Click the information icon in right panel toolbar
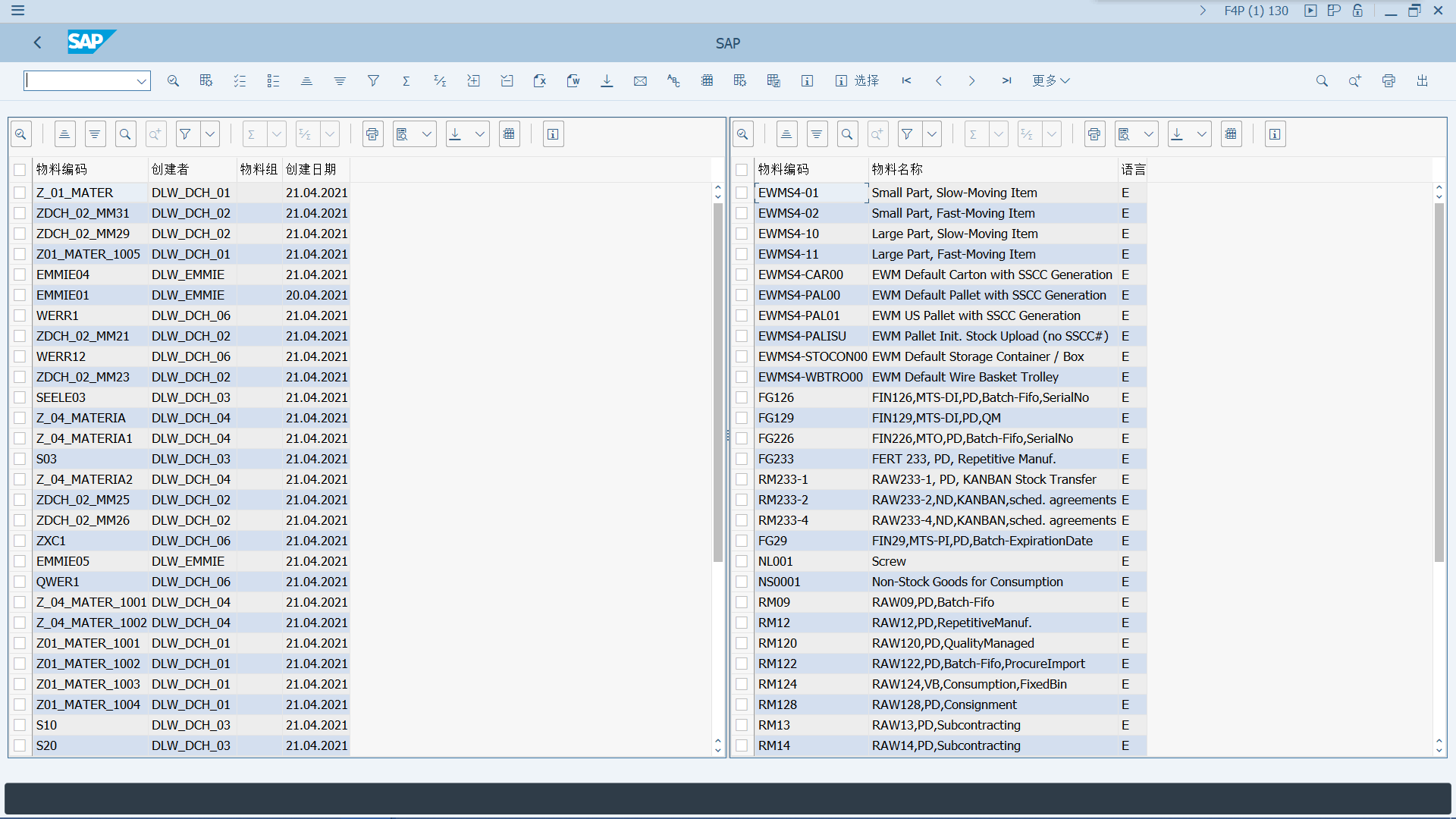The width and height of the screenshot is (1456, 819). click(1275, 134)
